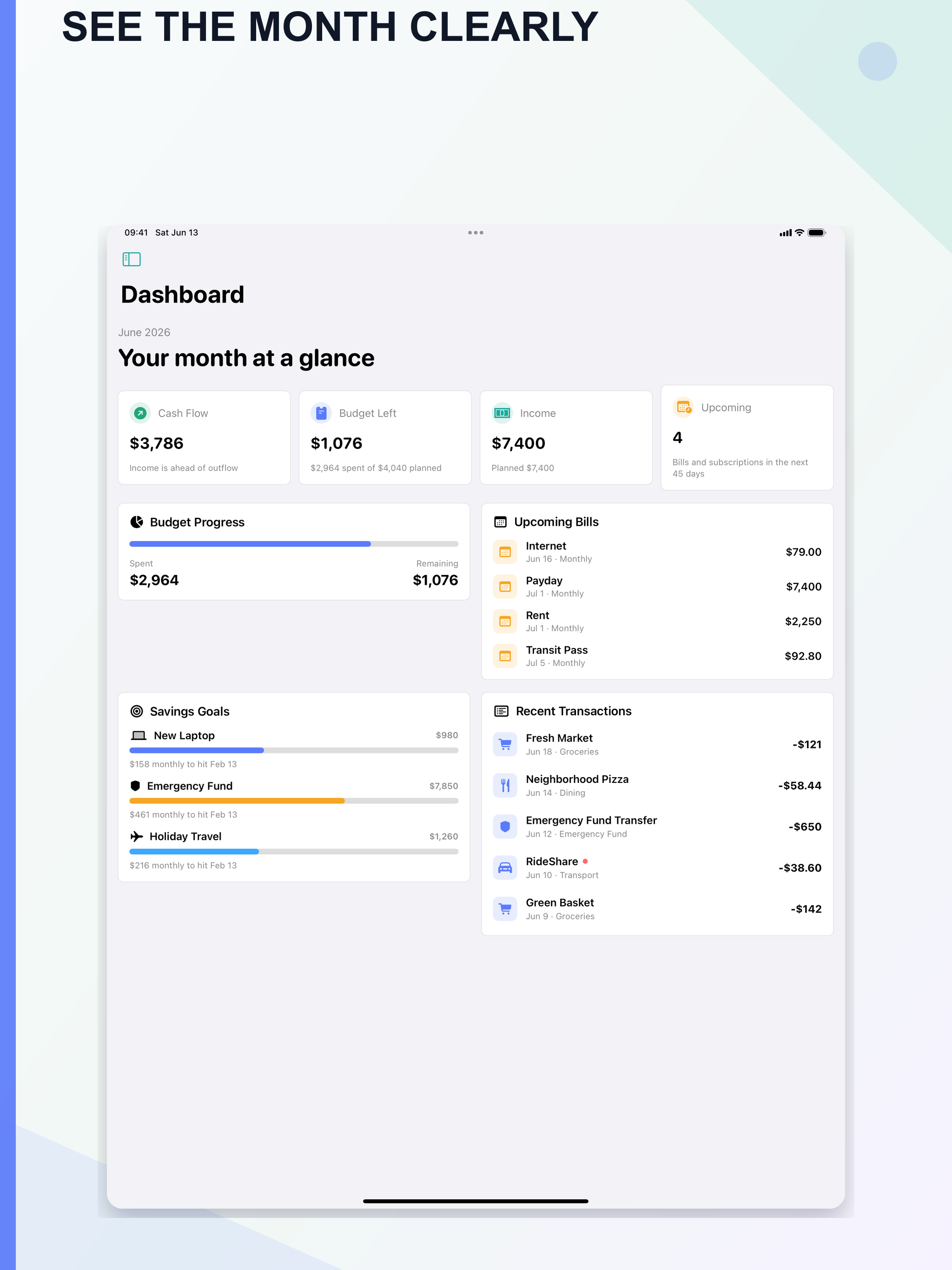Click the -$121 amount
Image resolution: width=952 pixels, height=1270 pixels.
(x=807, y=745)
